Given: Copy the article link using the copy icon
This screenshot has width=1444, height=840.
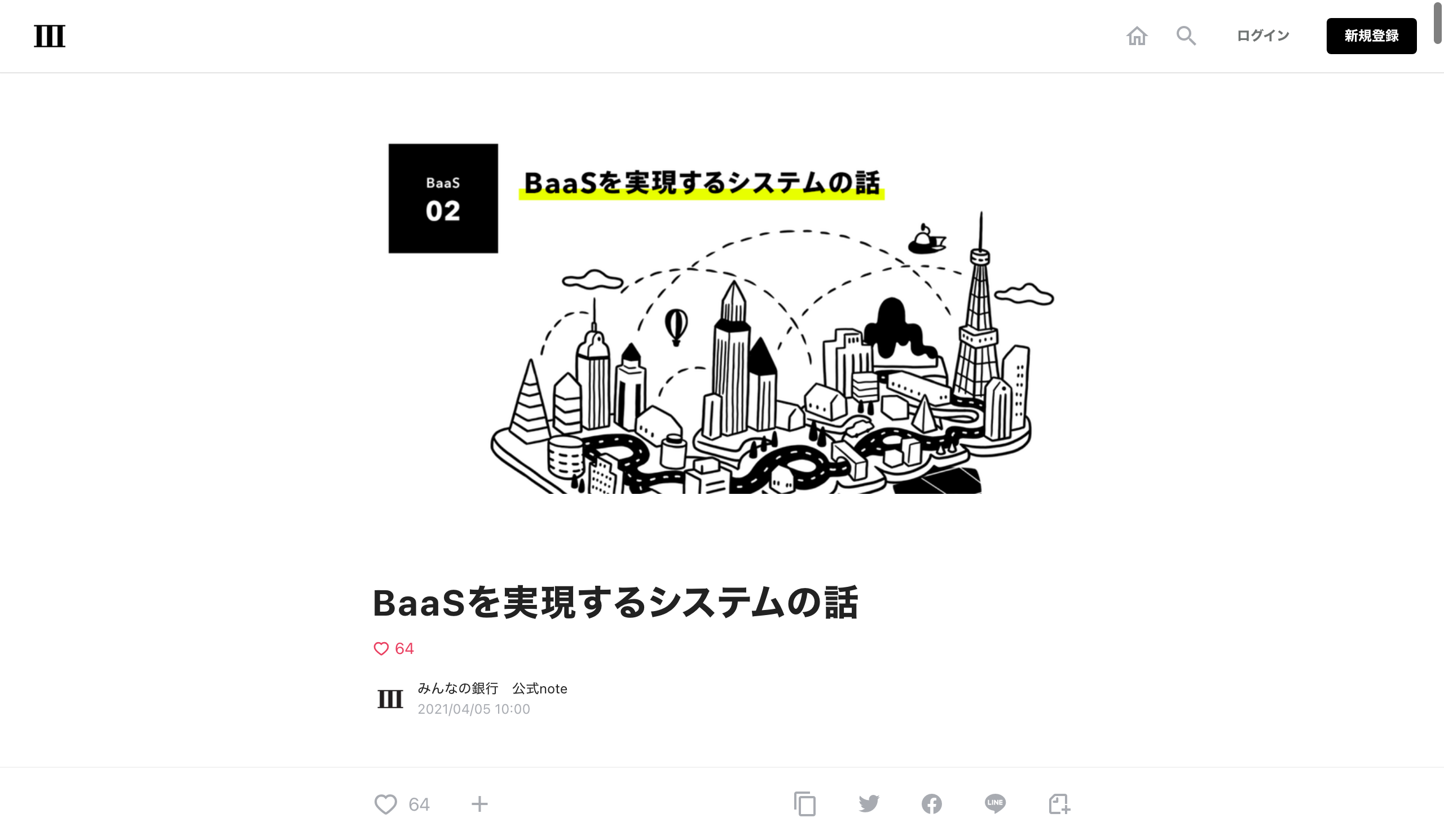Looking at the screenshot, I should (805, 804).
